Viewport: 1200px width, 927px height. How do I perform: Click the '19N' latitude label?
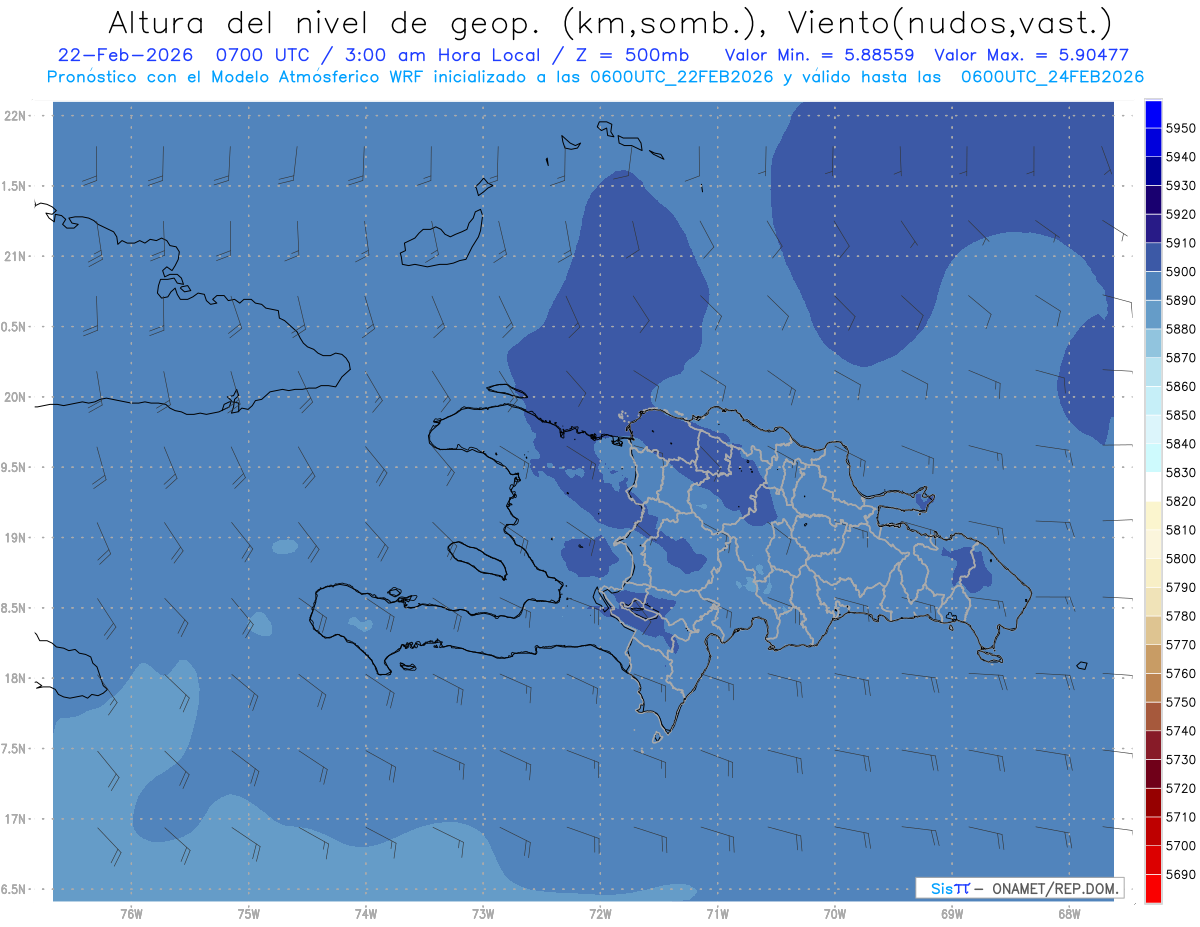(16, 537)
